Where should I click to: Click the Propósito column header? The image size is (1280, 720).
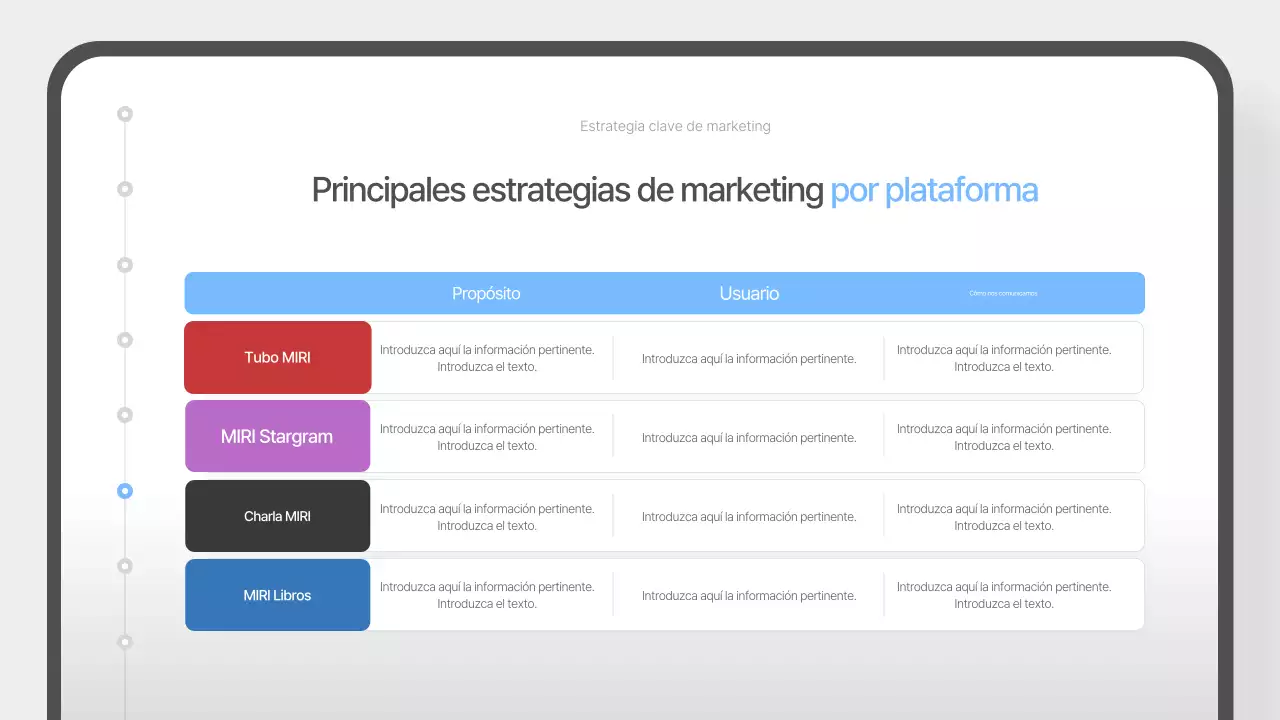point(486,293)
